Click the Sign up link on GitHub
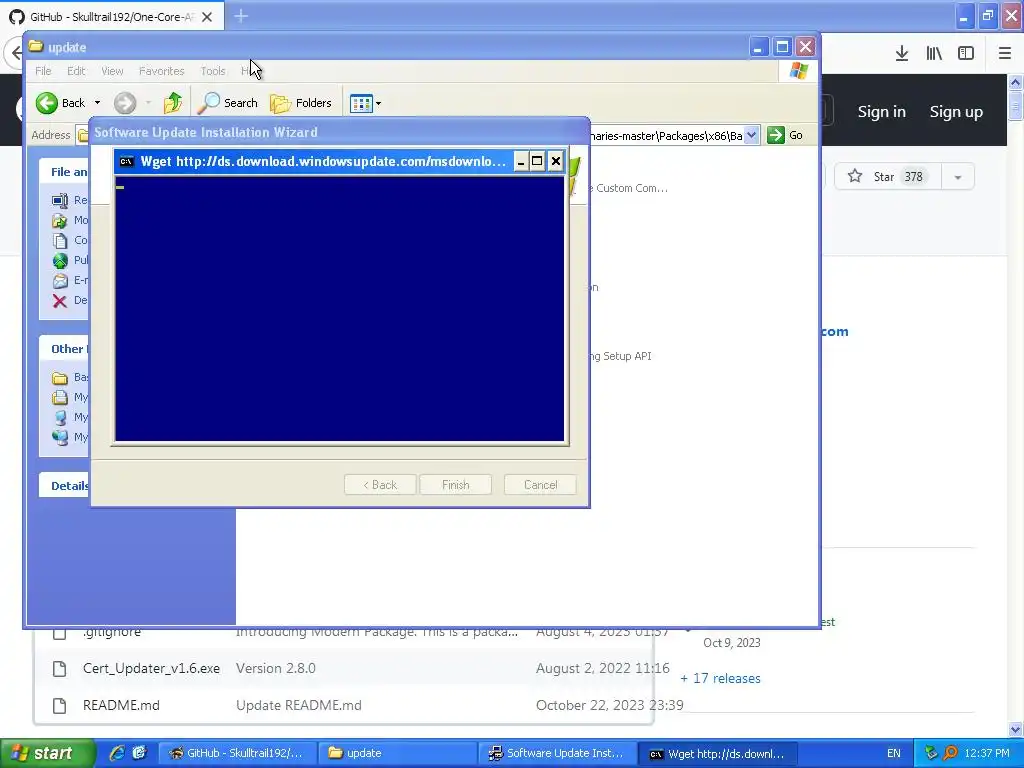 click(x=956, y=112)
